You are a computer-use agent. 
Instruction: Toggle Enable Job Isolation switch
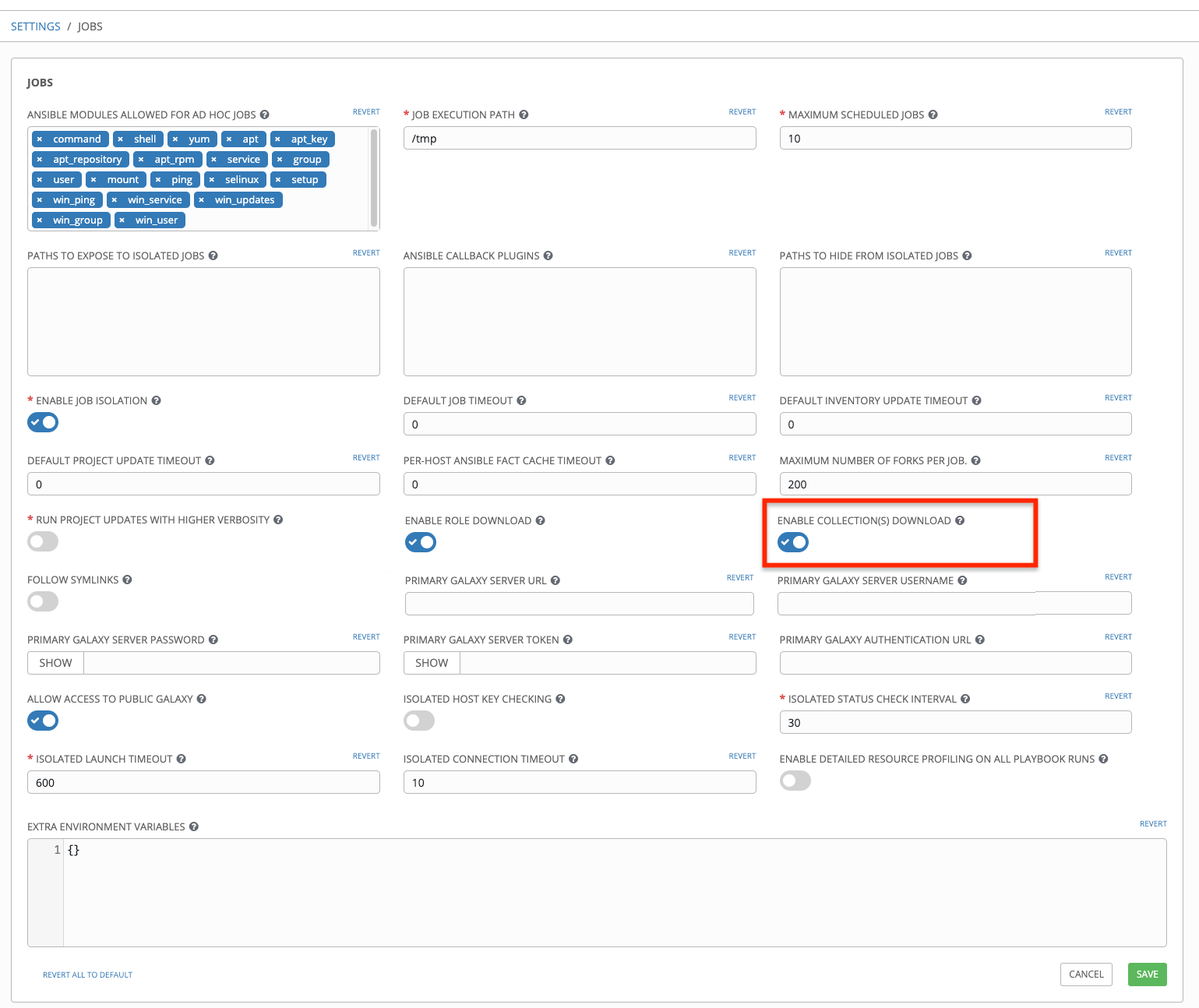pos(43,422)
